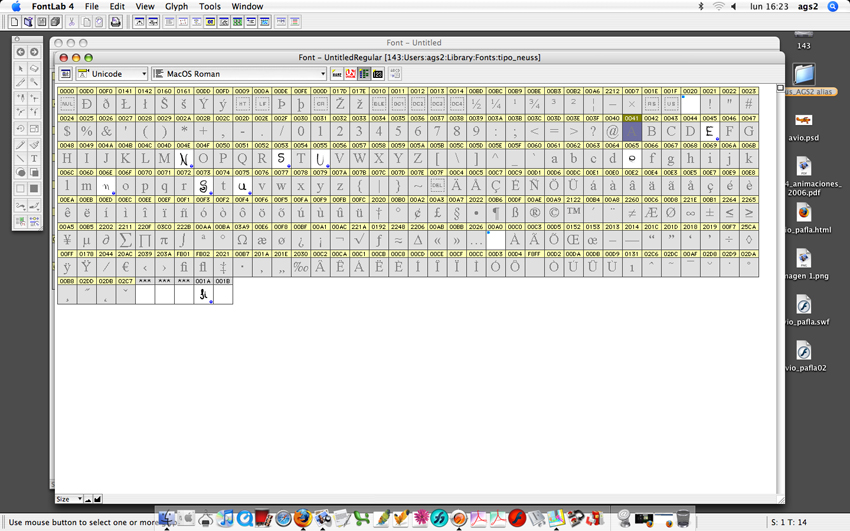Screen dimensions: 850x531
Task: Select the custom uppercase S glyph cell
Action: coord(281,158)
